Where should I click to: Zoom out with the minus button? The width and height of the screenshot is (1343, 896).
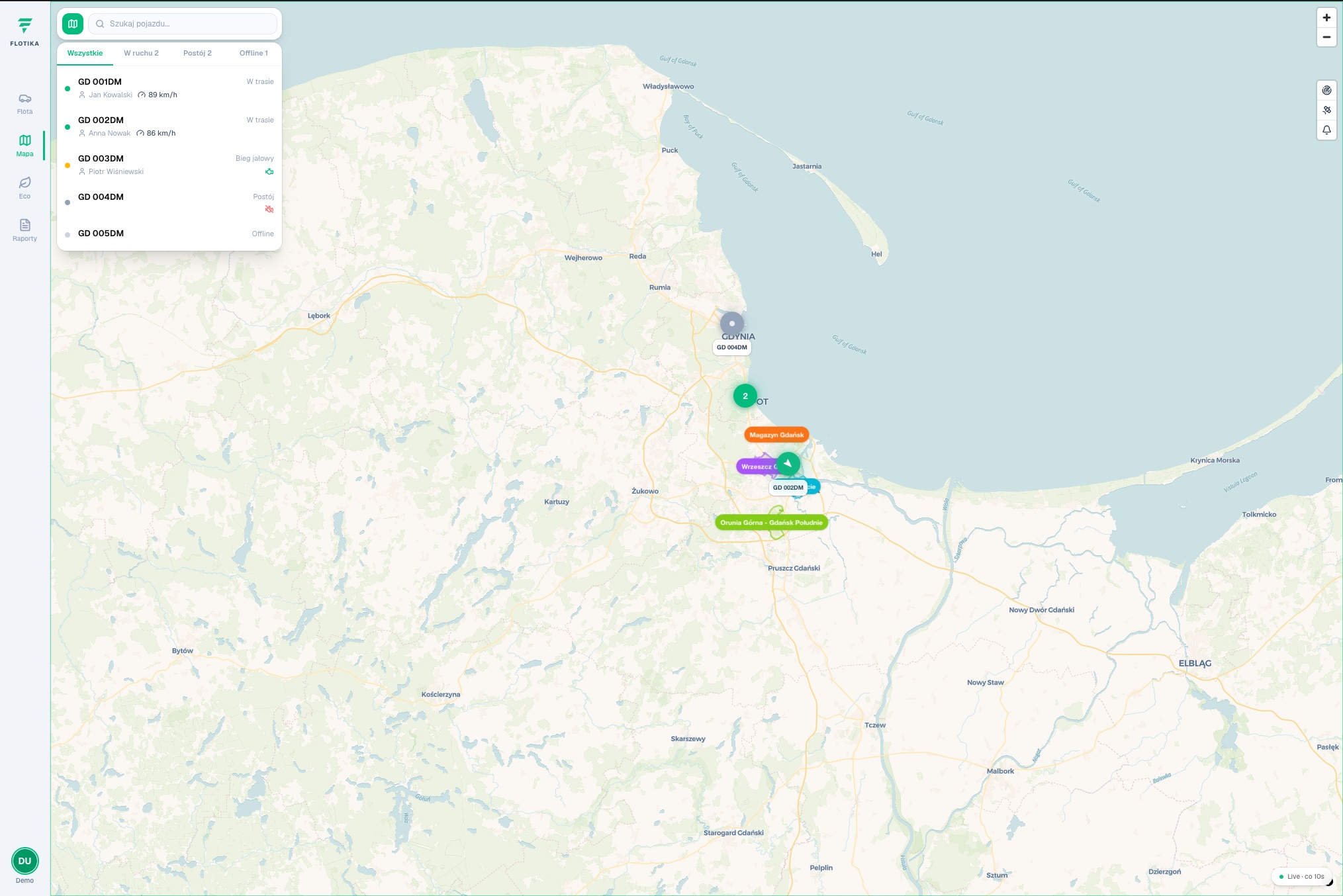pyautogui.click(x=1326, y=37)
